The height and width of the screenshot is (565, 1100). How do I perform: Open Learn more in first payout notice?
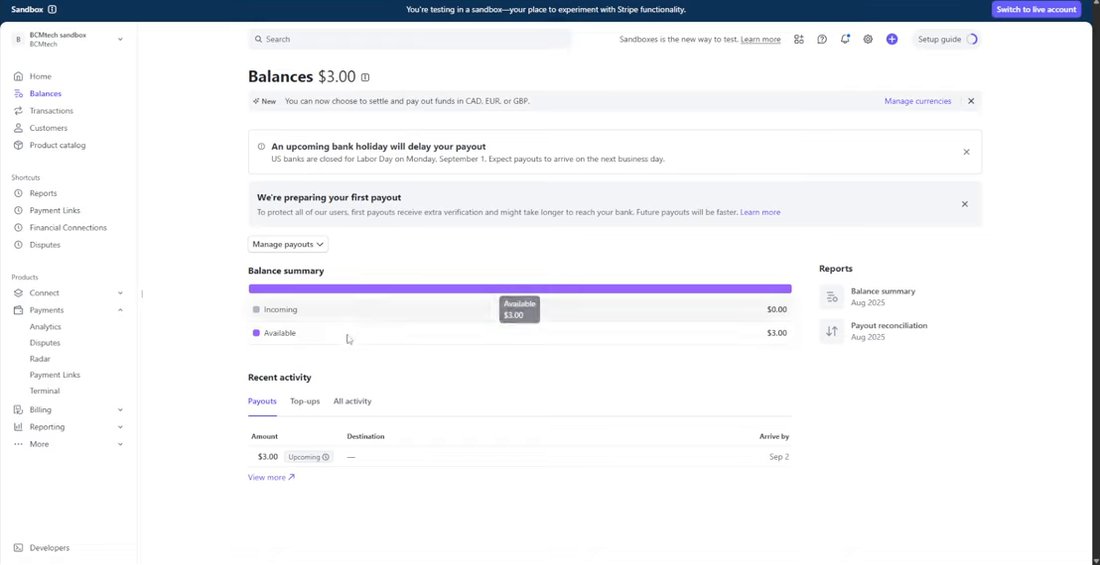760,212
